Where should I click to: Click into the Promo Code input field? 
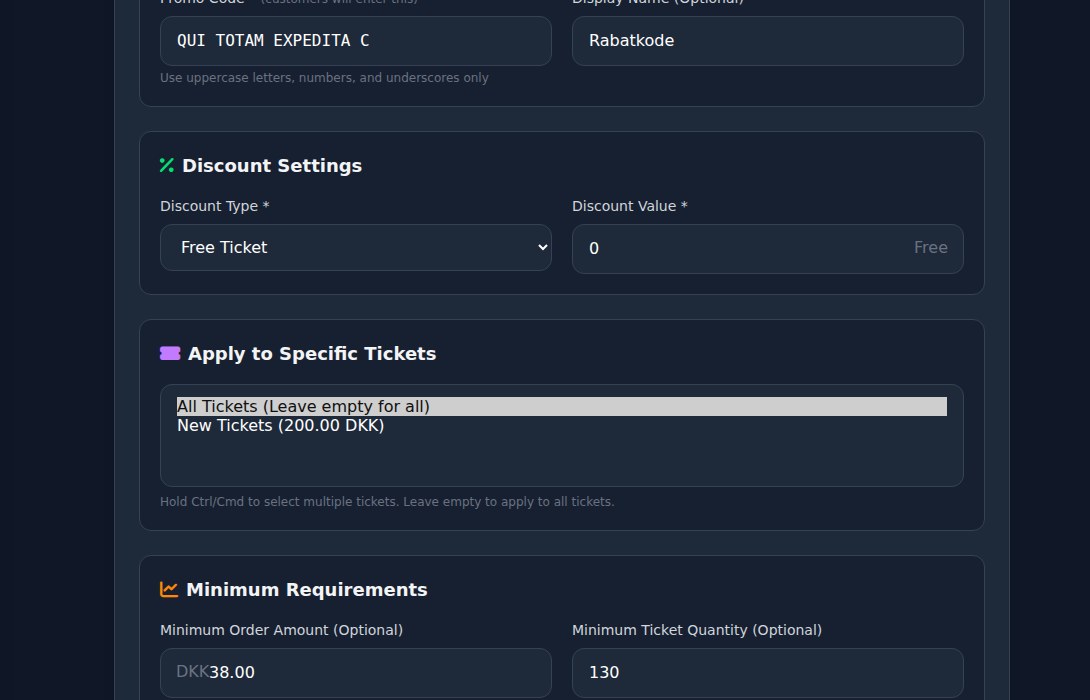click(356, 41)
